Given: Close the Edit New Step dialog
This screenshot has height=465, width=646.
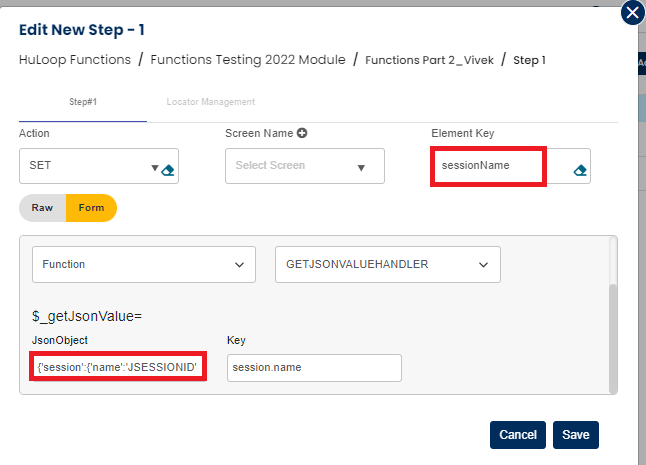Looking at the screenshot, I should pyautogui.click(x=632, y=13).
